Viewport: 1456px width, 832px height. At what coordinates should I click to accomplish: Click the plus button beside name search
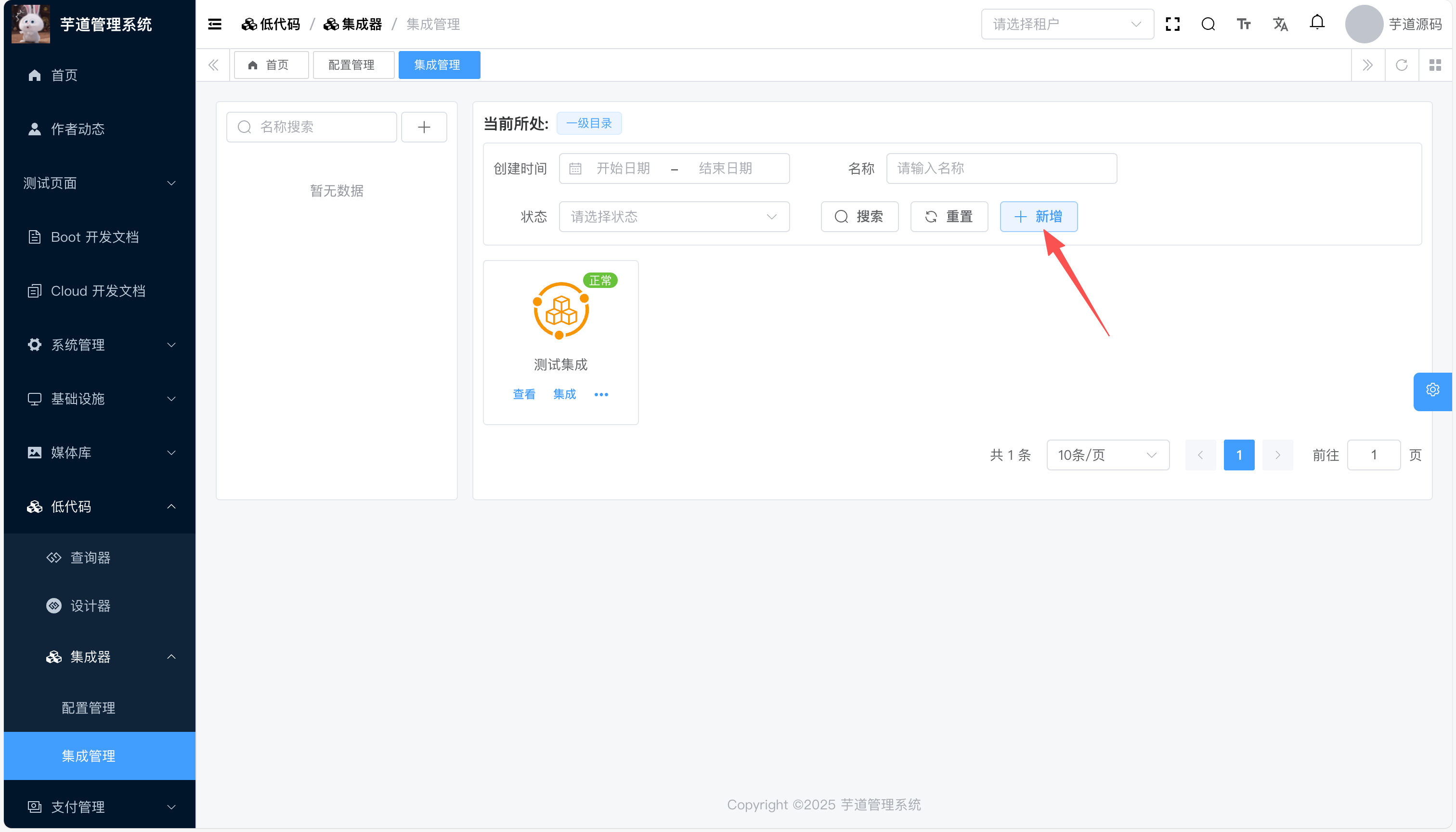coord(423,127)
